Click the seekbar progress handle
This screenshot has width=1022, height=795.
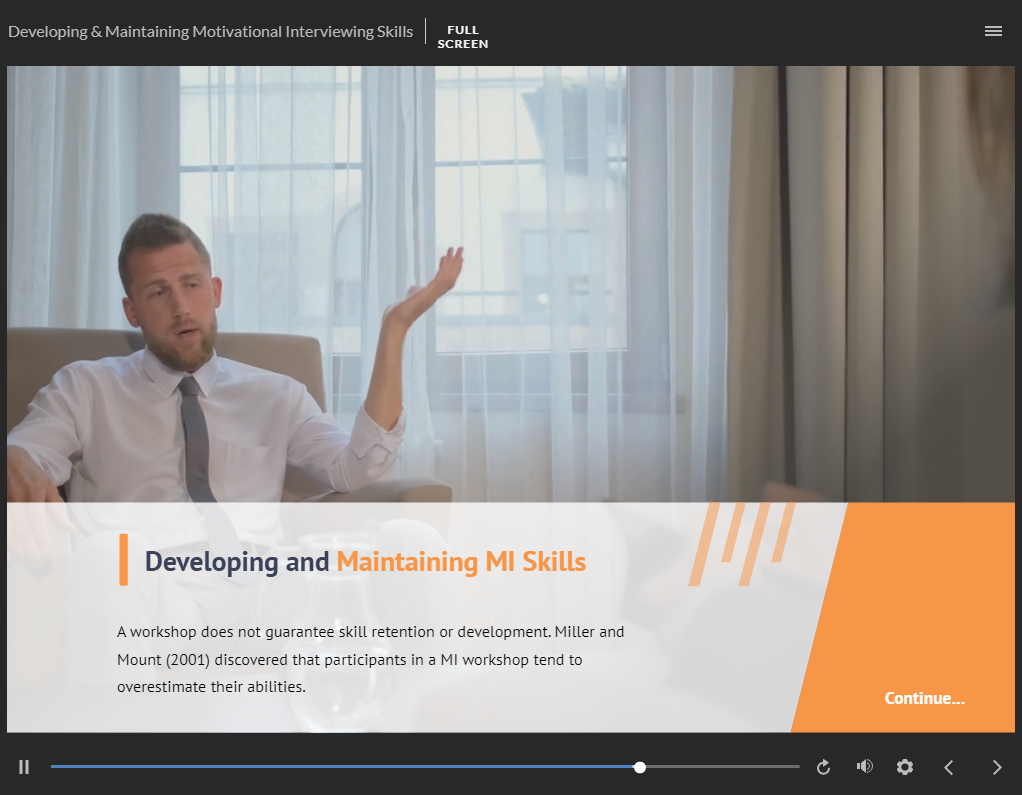[640, 768]
